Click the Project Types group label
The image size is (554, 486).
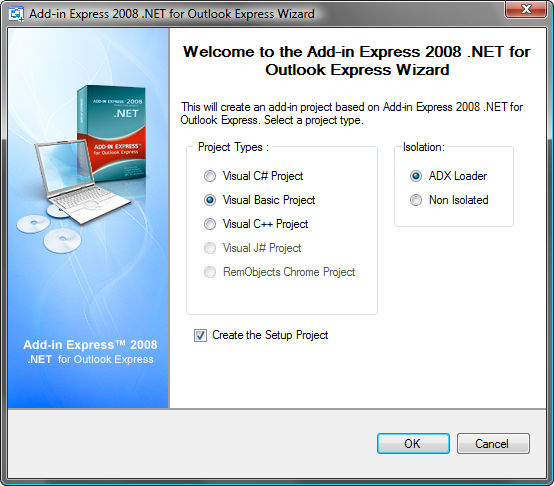233,147
